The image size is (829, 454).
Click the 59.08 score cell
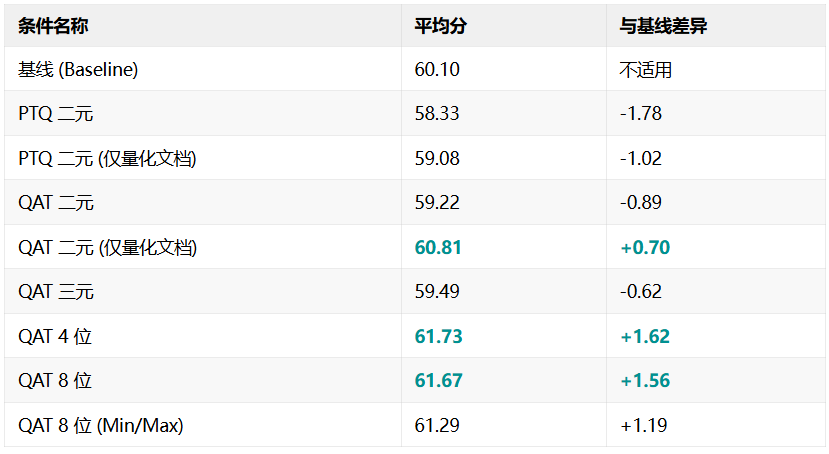[437, 159]
